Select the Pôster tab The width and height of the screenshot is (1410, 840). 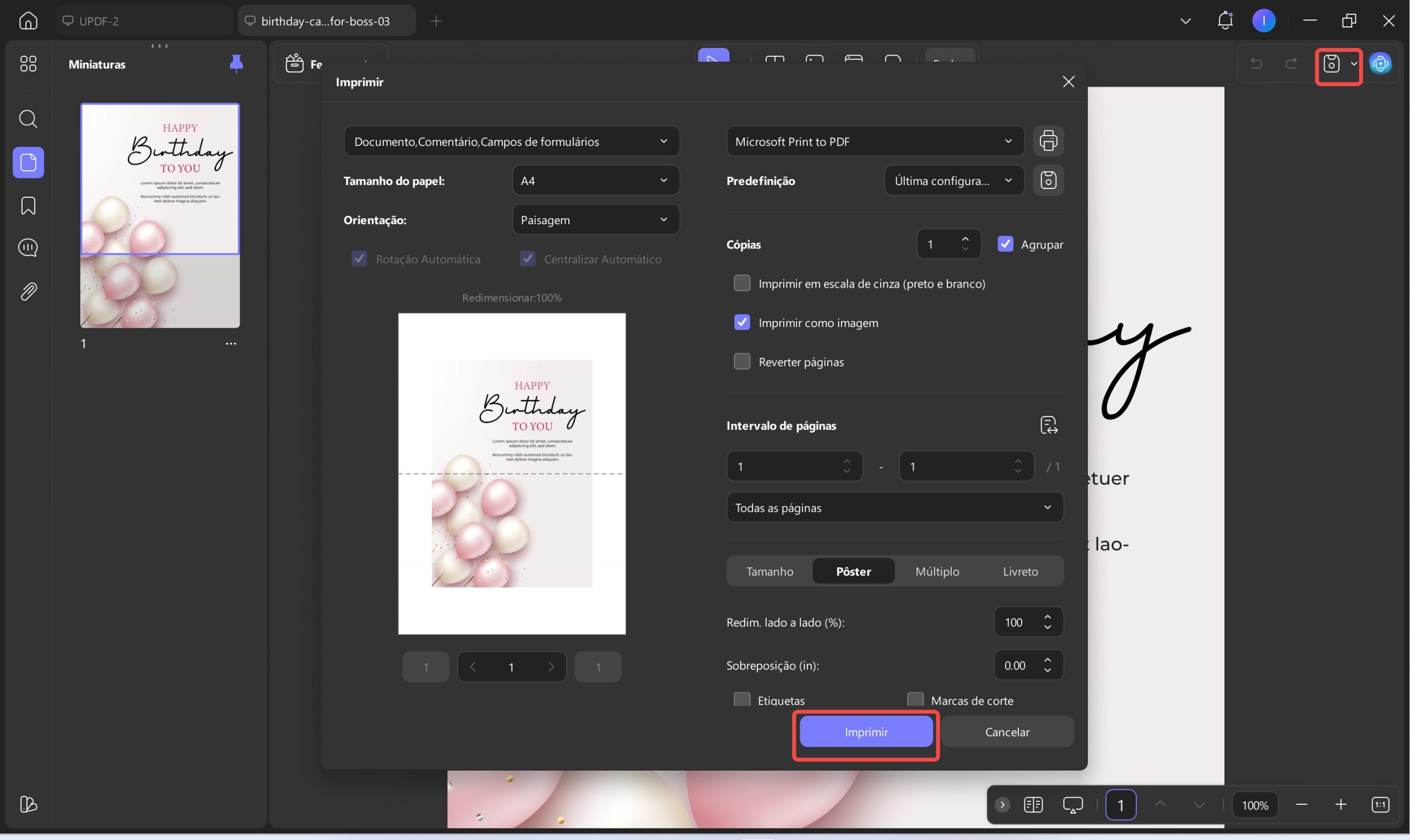853,571
